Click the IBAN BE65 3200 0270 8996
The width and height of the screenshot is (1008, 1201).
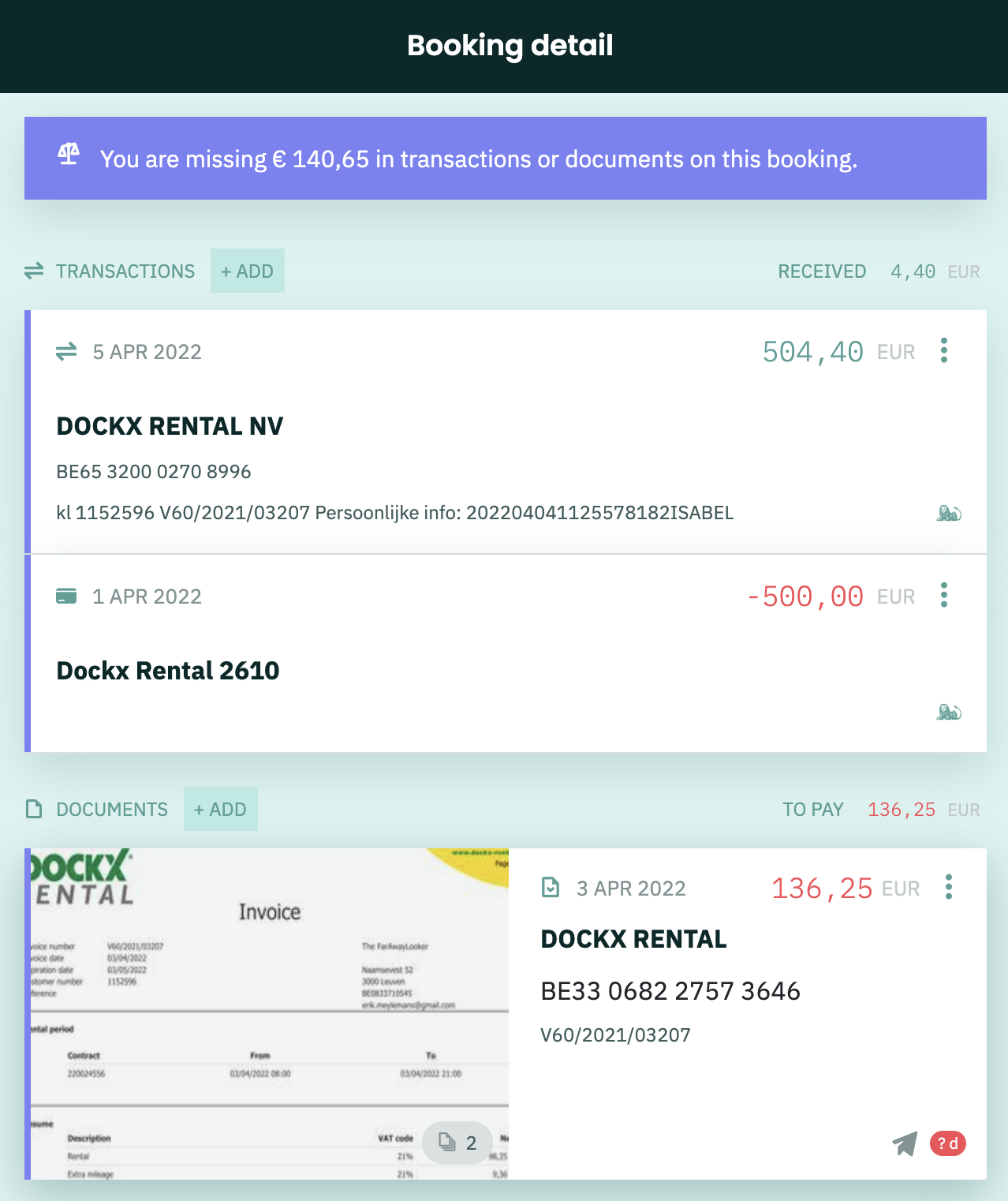[154, 472]
